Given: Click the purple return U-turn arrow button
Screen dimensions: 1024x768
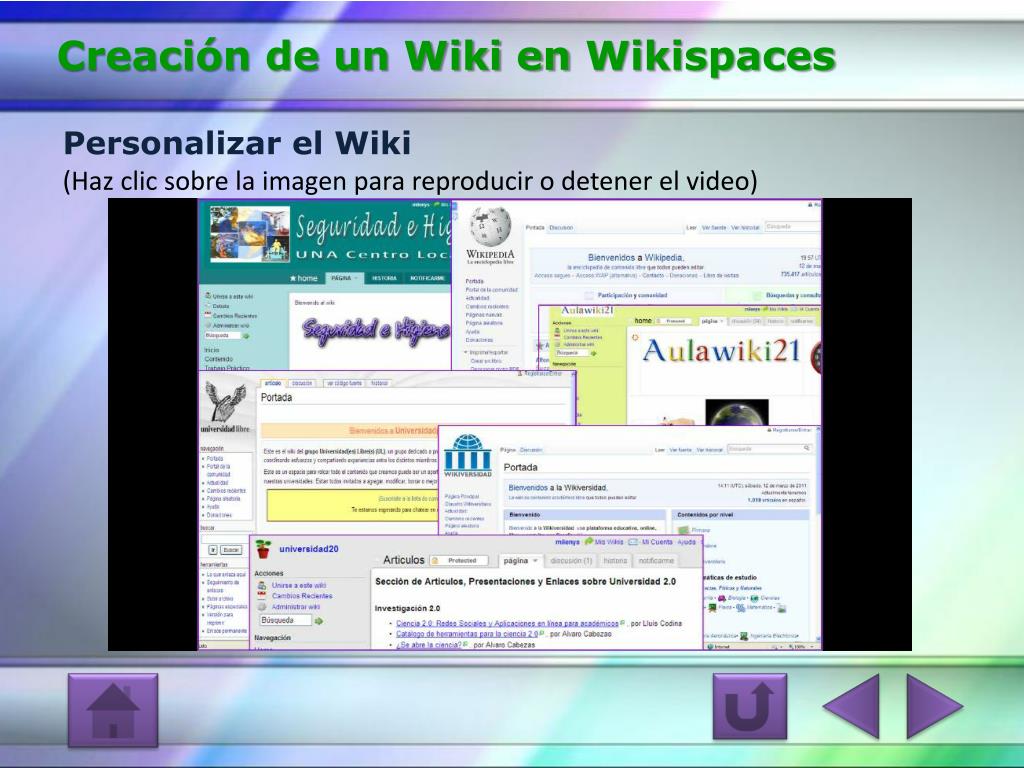Looking at the screenshot, I should coord(749,707).
